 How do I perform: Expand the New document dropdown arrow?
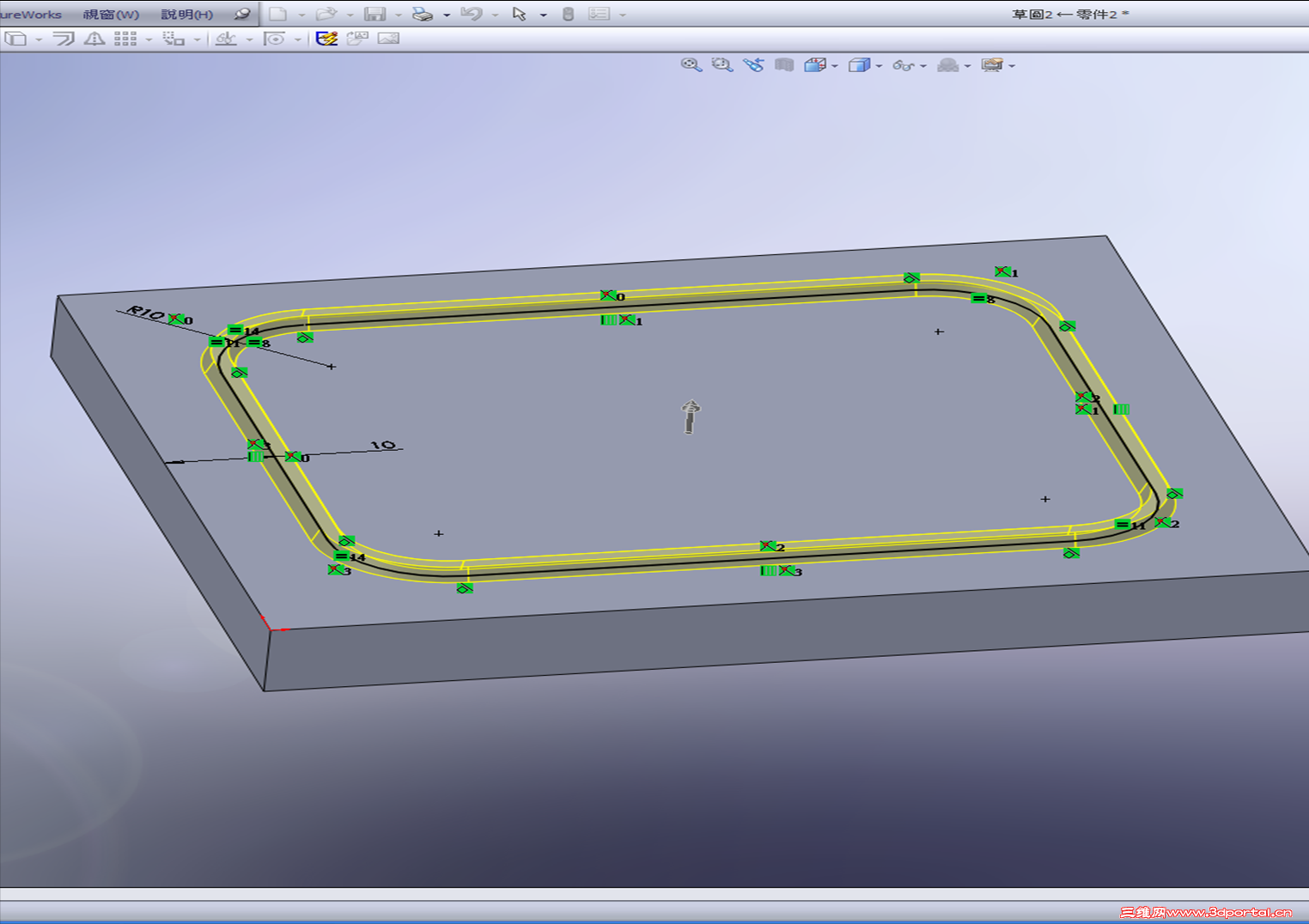point(301,15)
